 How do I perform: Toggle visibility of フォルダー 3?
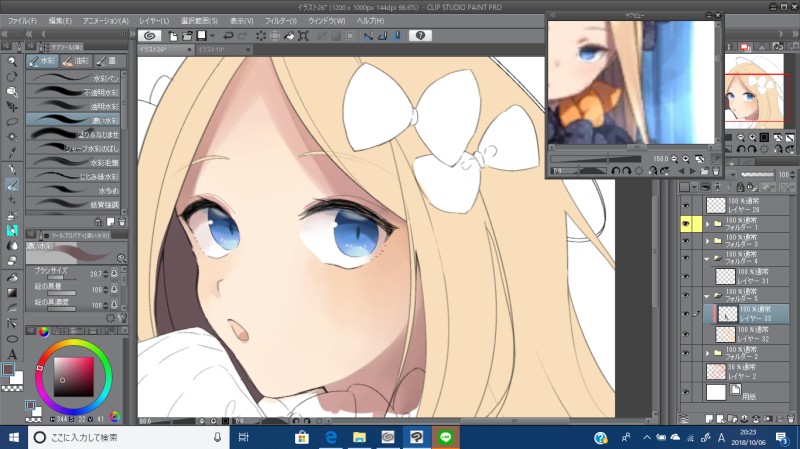pos(686,241)
